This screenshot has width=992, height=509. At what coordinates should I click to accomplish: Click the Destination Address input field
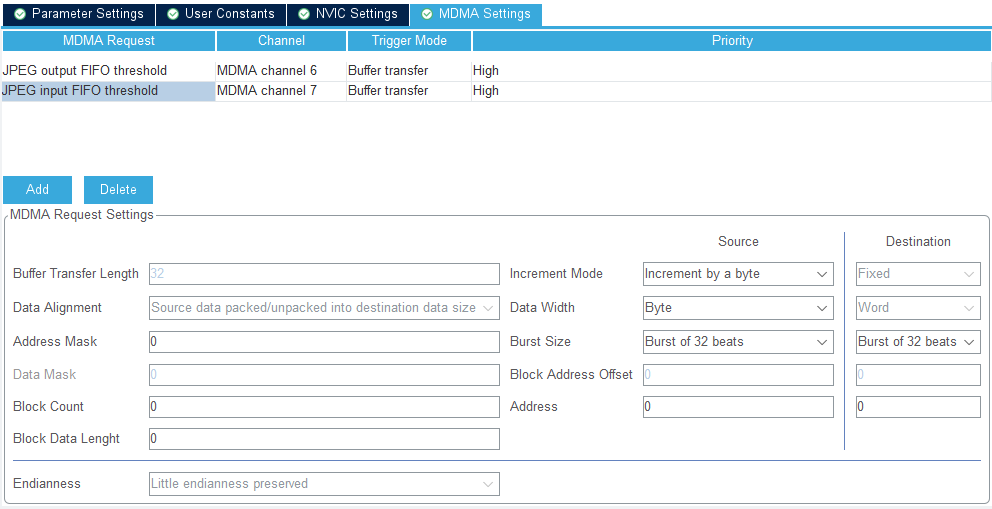click(918, 407)
